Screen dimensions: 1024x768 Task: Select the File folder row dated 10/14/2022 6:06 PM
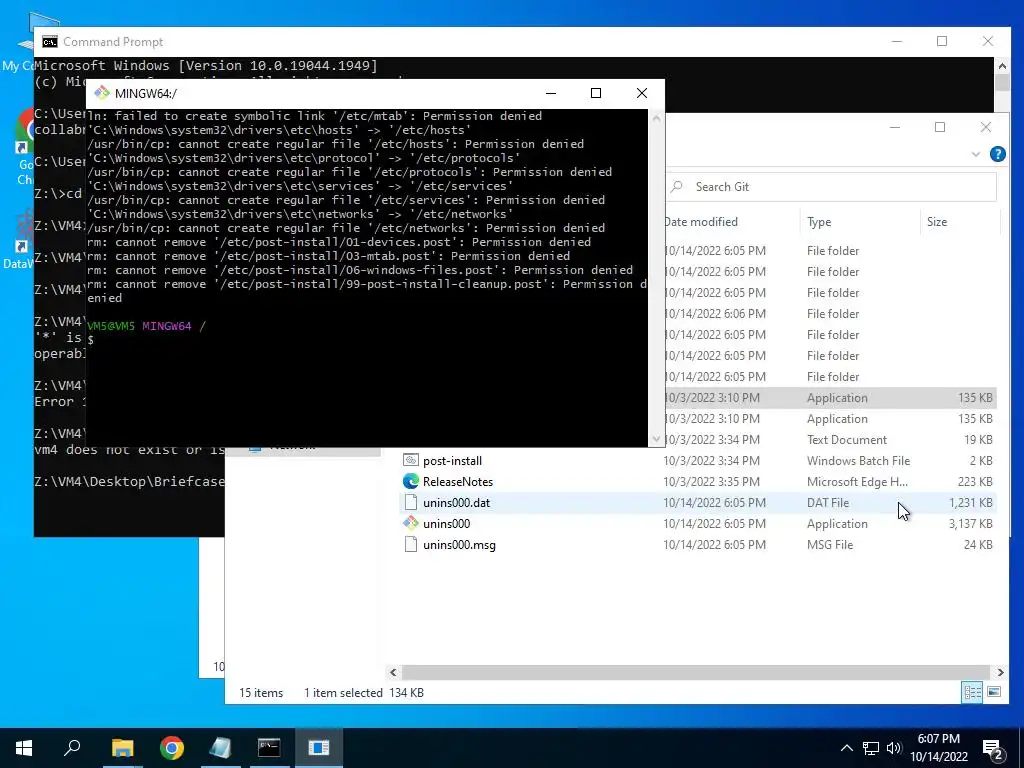[830, 313]
